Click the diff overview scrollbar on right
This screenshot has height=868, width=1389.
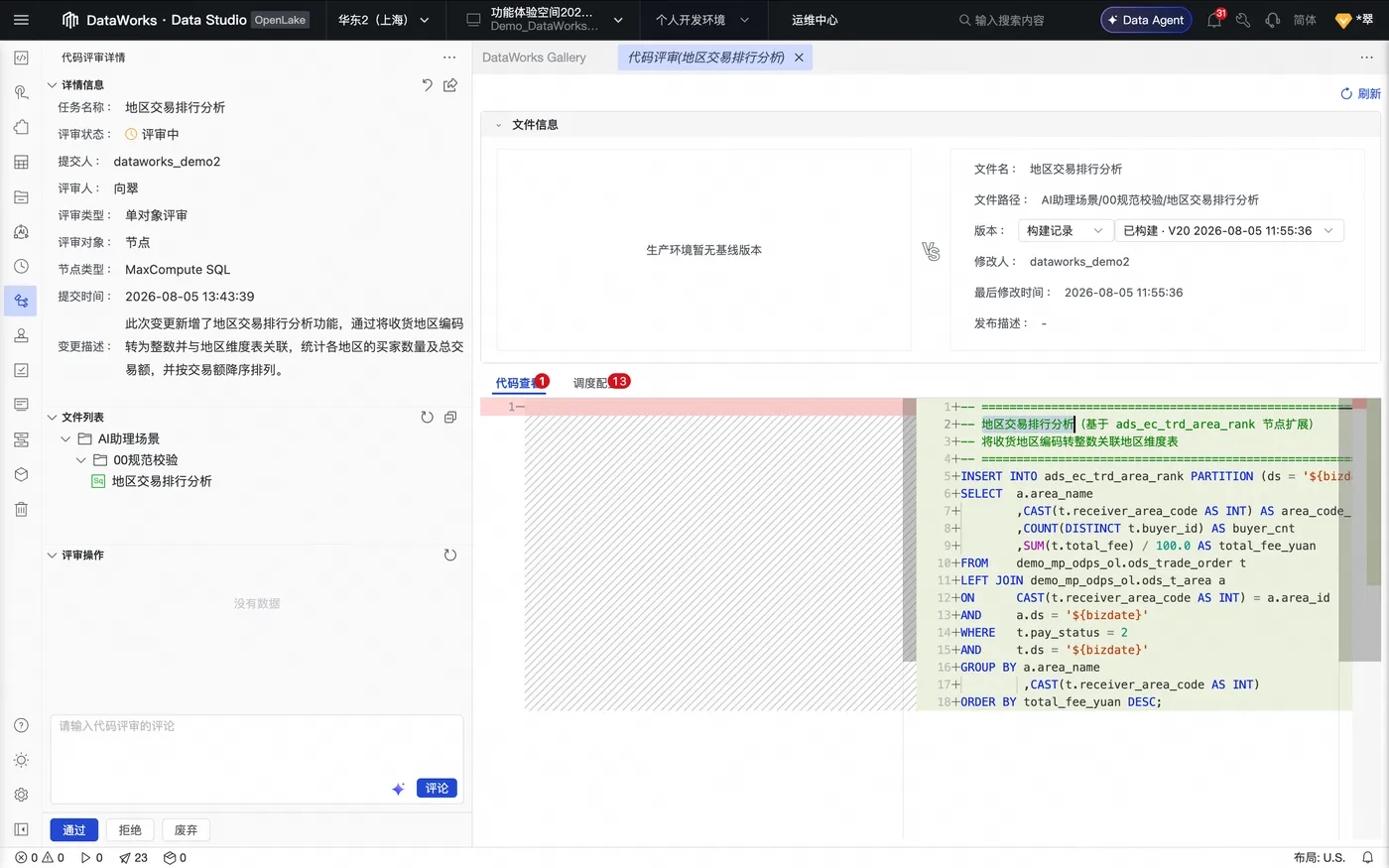click(1374, 531)
